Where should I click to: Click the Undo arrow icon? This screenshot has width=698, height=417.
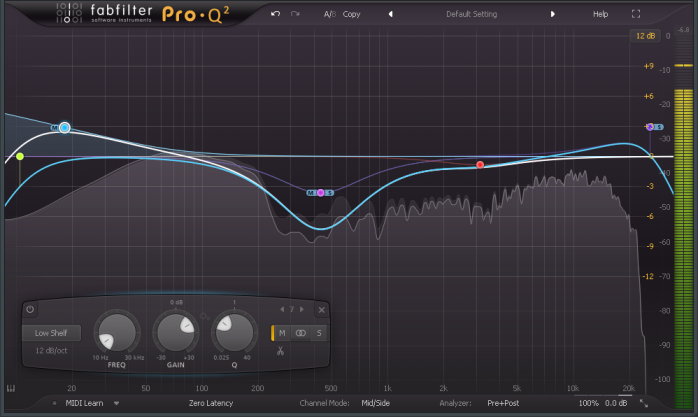click(275, 15)
